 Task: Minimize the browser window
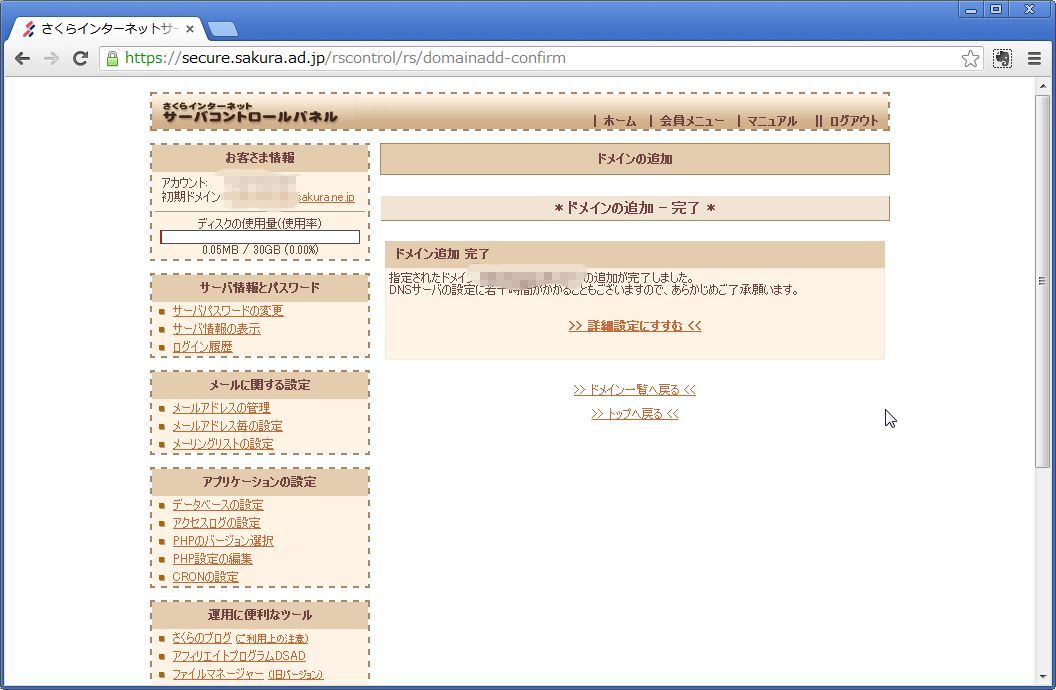(x=970, y=9)
